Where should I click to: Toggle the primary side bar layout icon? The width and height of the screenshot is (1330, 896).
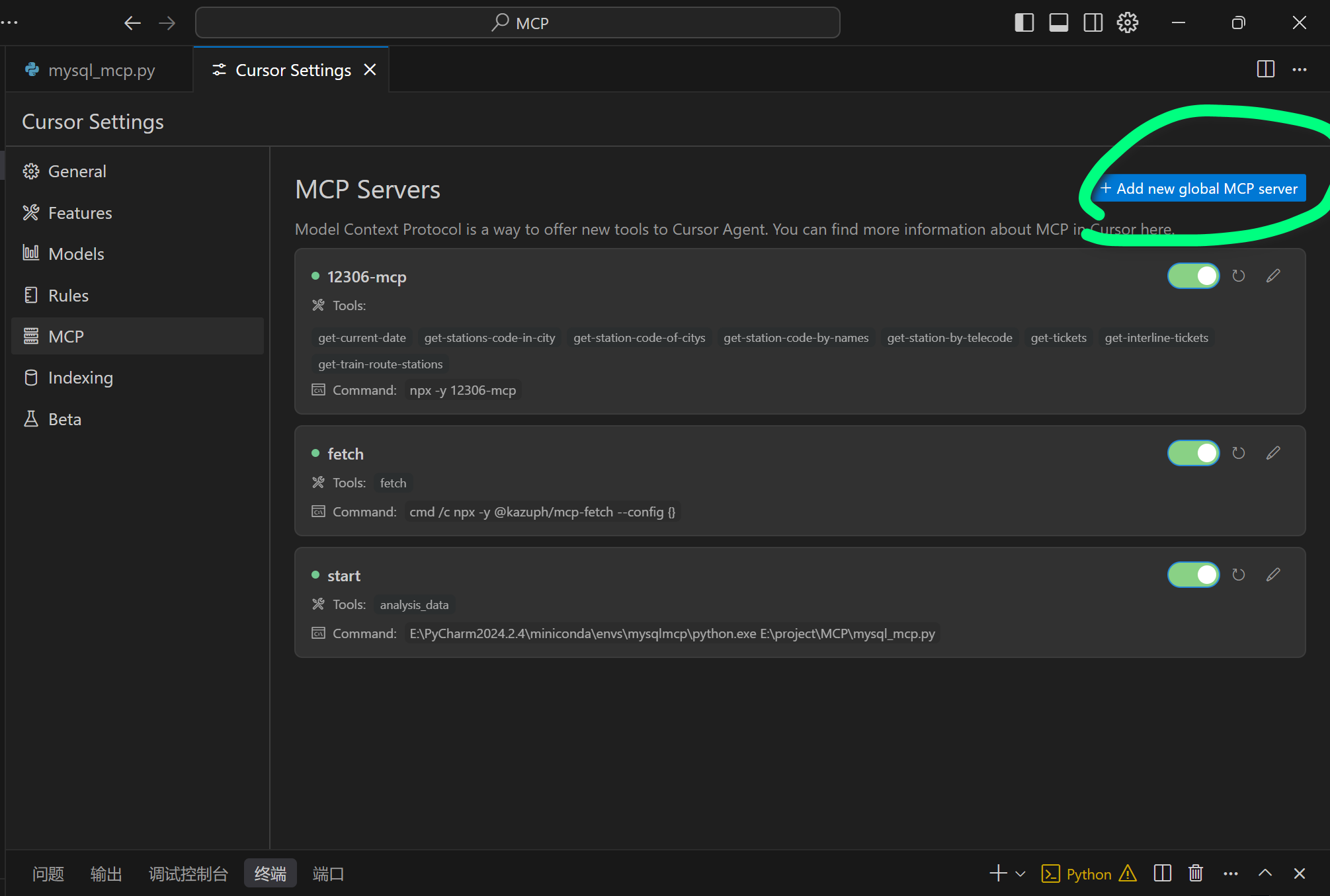tap(1024, 23)
